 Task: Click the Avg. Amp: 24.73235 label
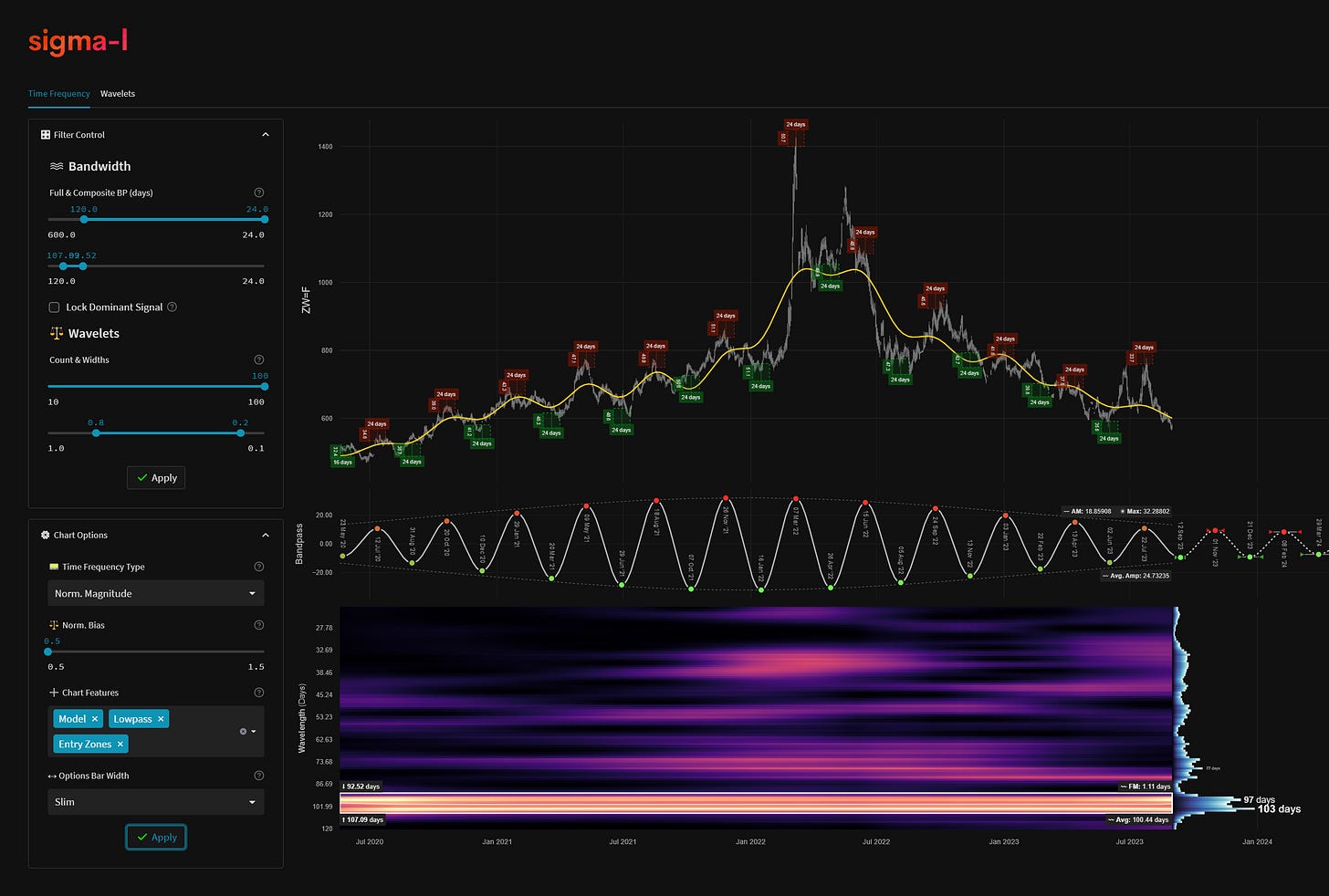[1135, 577]
